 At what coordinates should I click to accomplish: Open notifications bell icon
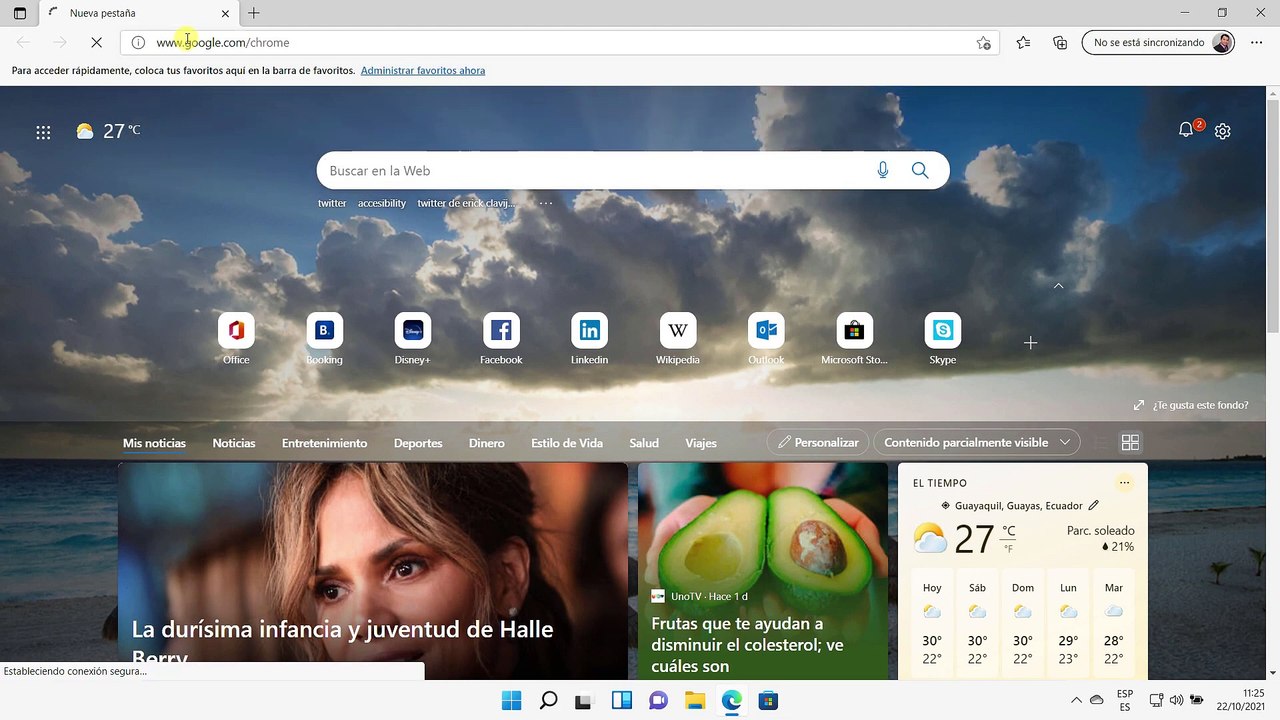click(x=1187, y=130)
